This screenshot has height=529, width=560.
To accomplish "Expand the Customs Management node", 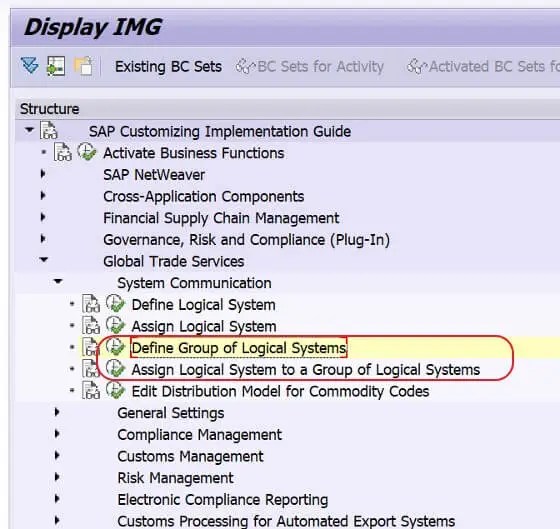I will (57, 455).
